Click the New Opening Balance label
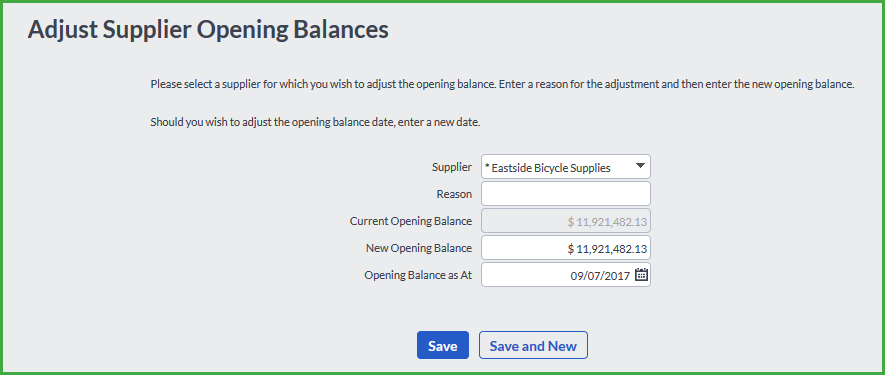This screenshot has height=375, width=885. (x=418, y=248)
